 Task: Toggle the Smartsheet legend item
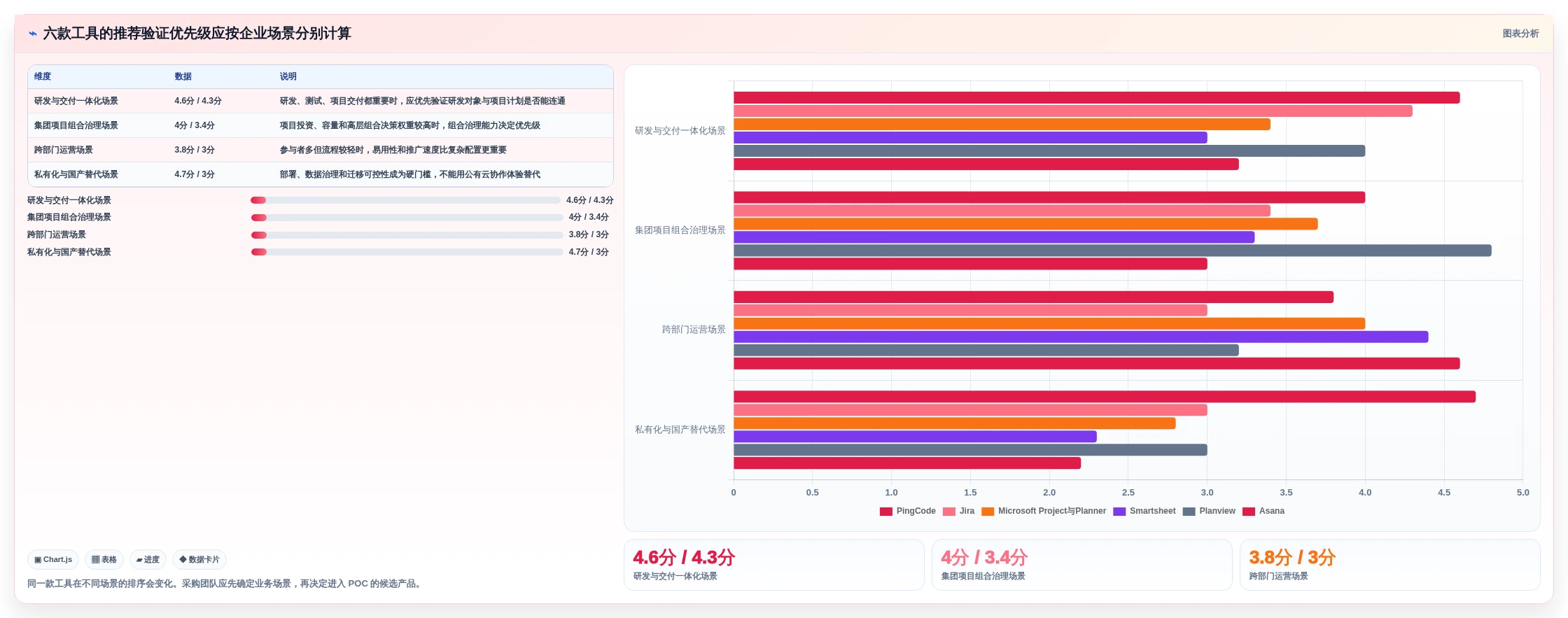pos(1144,511)
